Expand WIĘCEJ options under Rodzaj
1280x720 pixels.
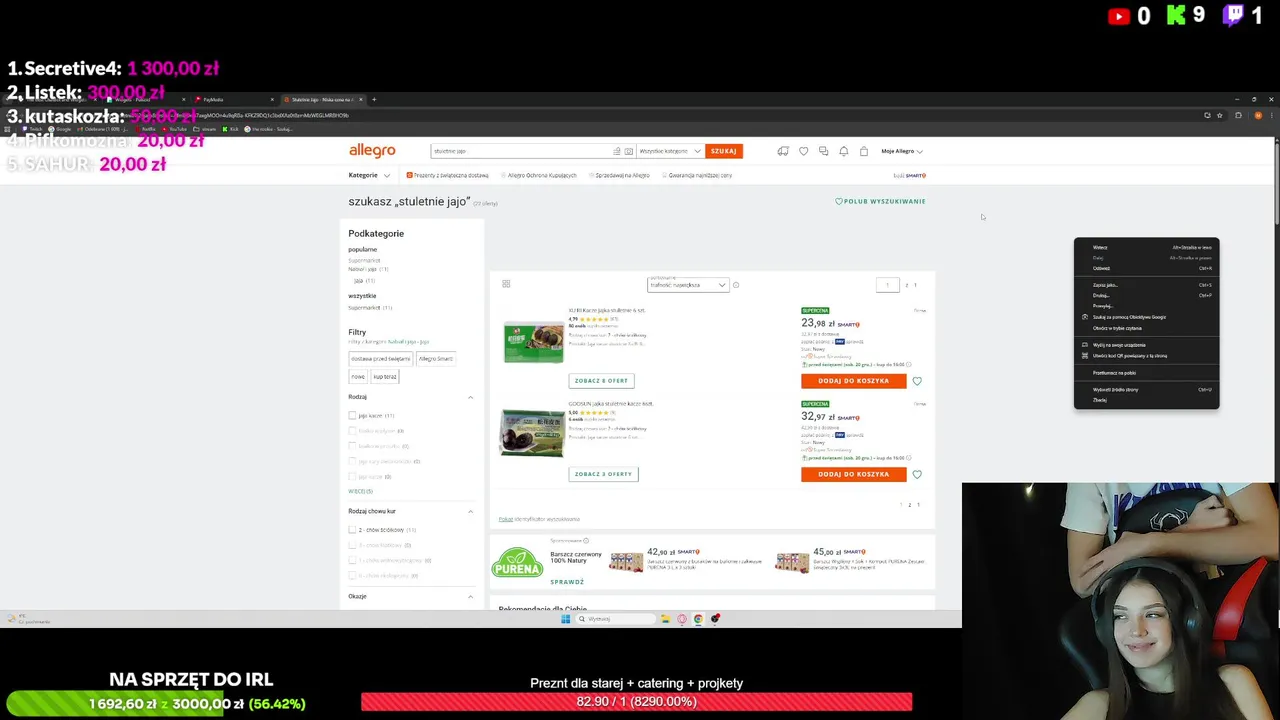pos(360,491)
